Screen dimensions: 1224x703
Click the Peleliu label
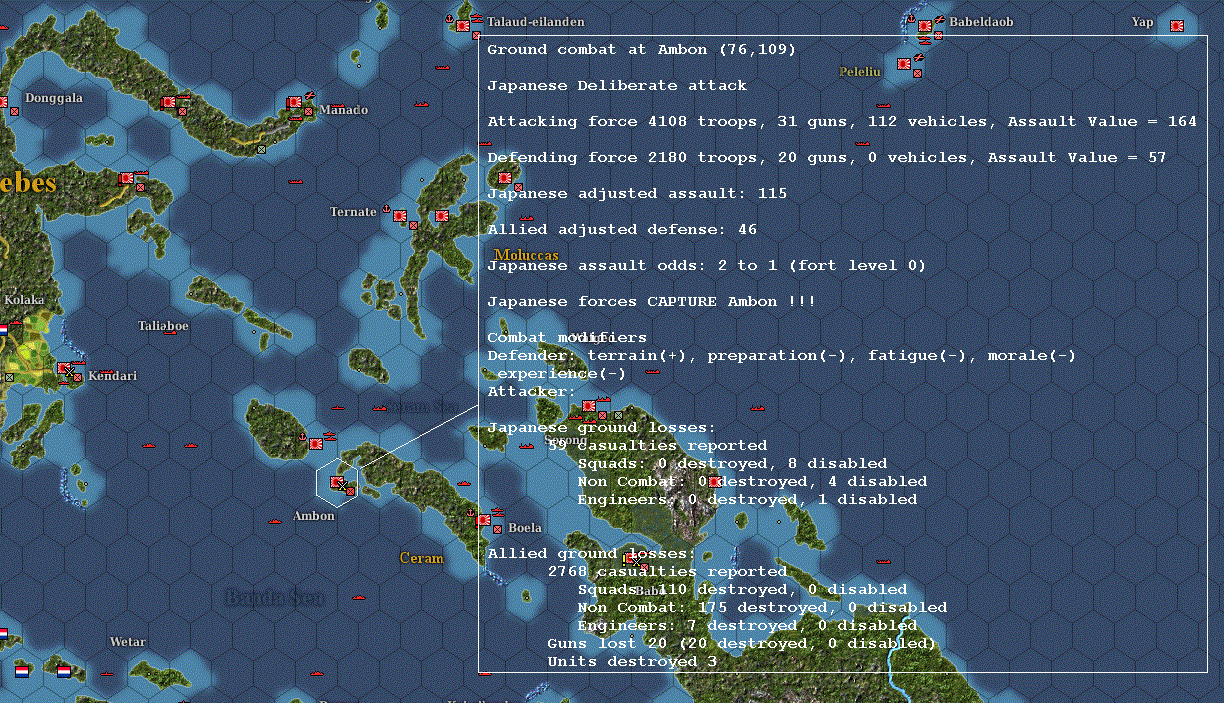pos(860,72)
